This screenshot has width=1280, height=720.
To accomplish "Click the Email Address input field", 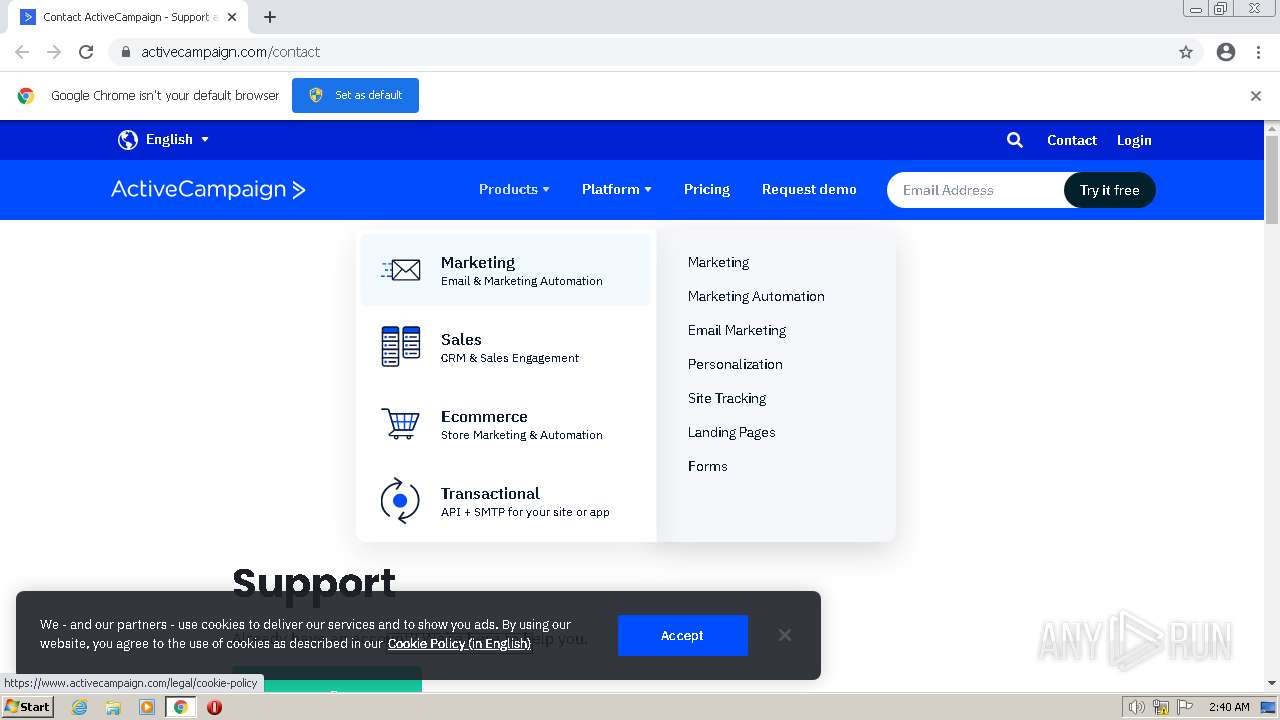I will pyautogui.click(x=976, y=190).
